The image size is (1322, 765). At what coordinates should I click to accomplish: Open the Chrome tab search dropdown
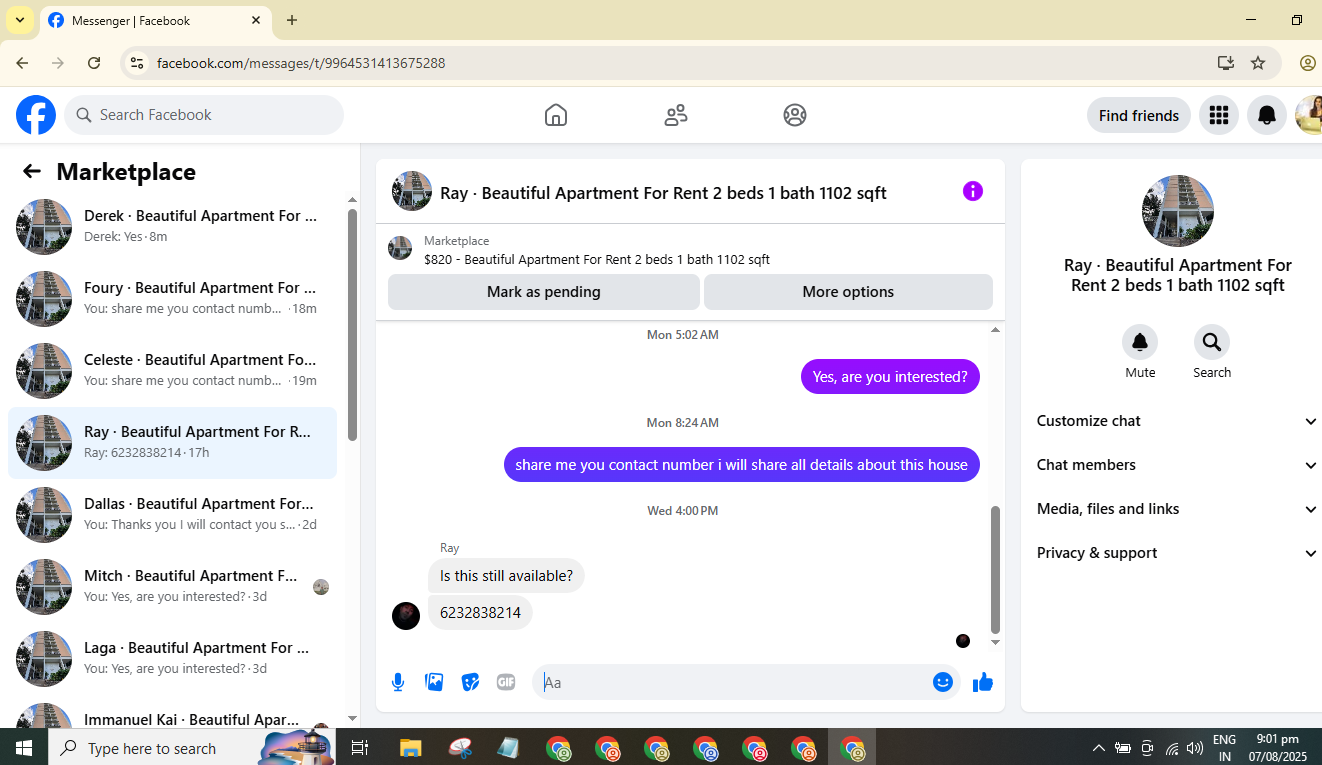click(19, 20)
